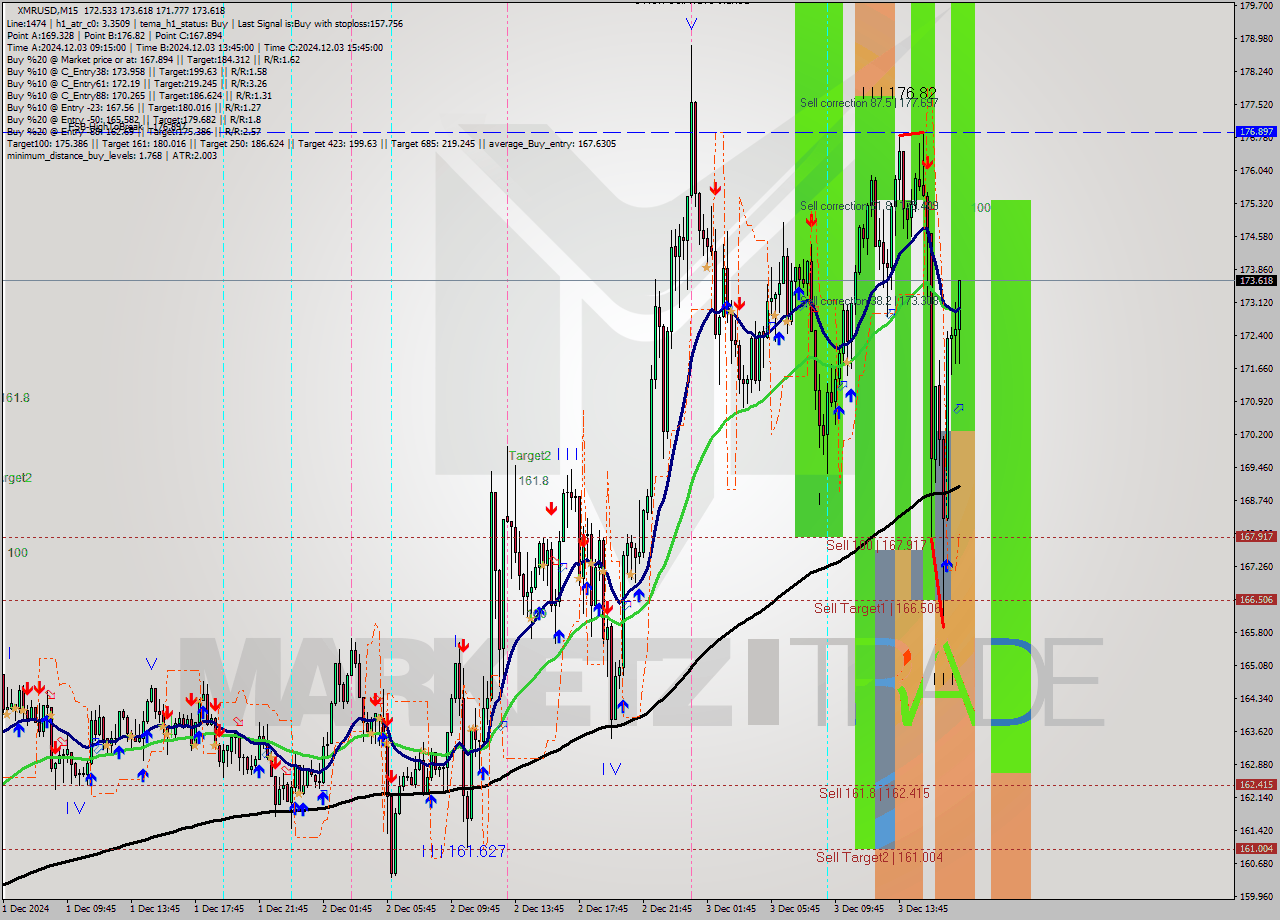The width and height of the screenshot is (1280, 920).
Task: Click the 'I I I 161.627' wave low label
Action: pyautogui.click(x=463, y=851)
